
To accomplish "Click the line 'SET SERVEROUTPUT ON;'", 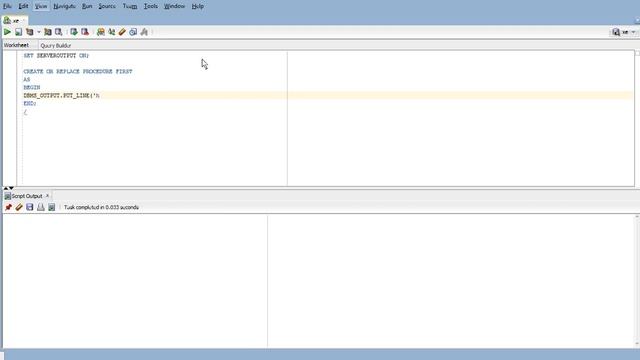I will point(56,56).
